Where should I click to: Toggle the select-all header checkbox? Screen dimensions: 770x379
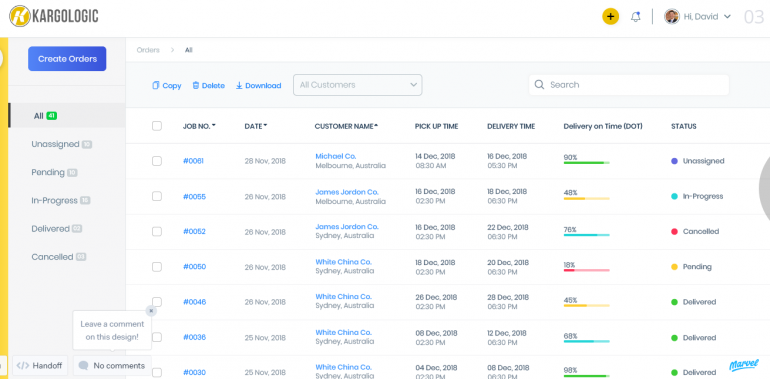[157, 126]
